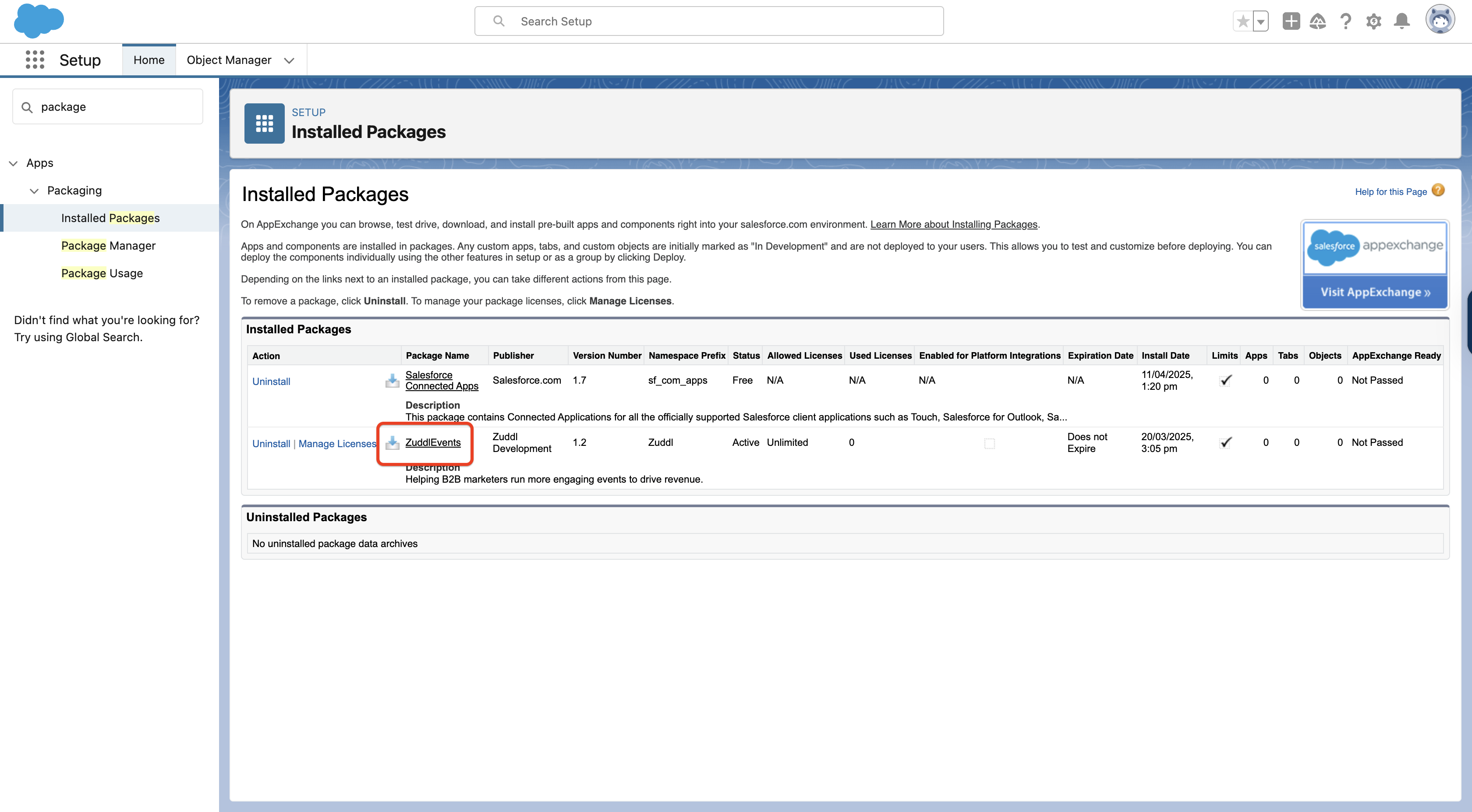The image size is (1472, 812).
Task: Open the Object Manager tab dropdown chevron
Action: 289,60
